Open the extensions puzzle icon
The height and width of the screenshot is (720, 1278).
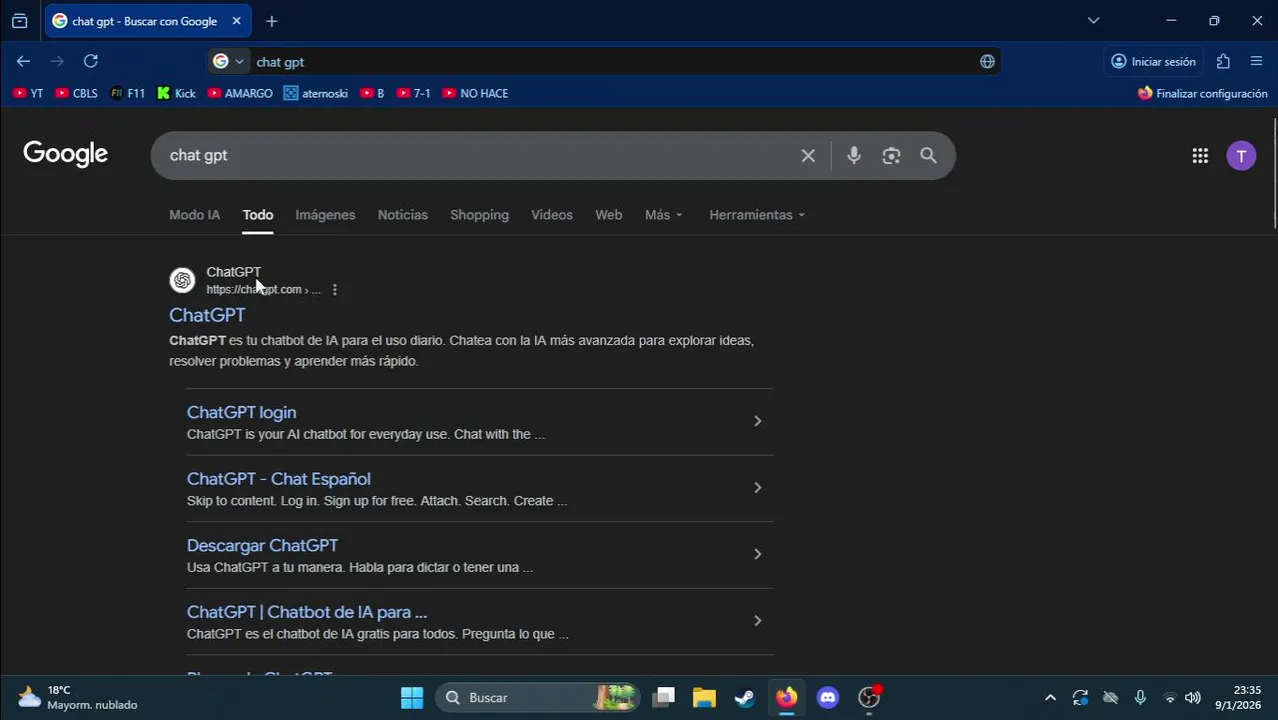point(1223,61)
